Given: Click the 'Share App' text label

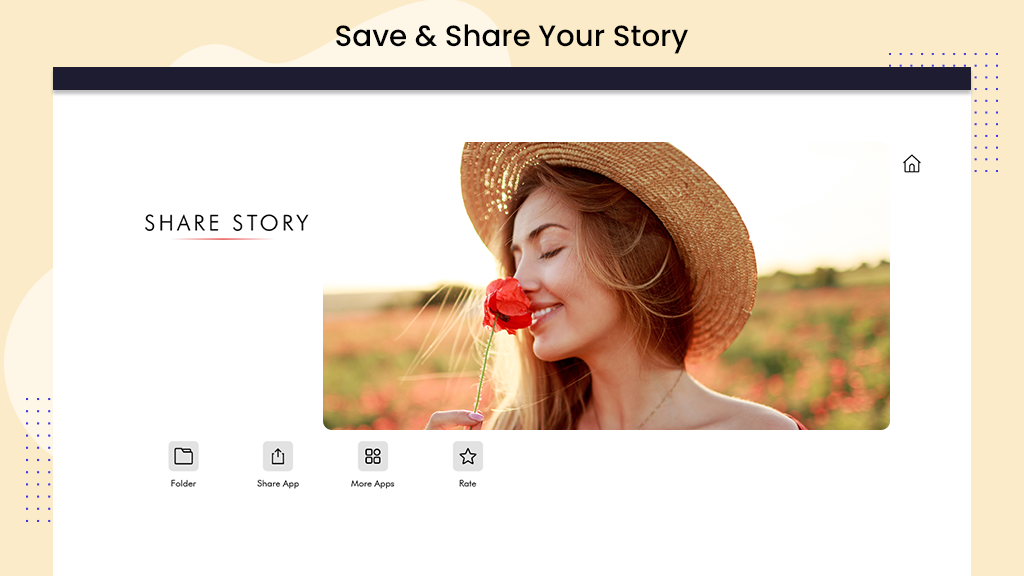Looking at the screenshot, I should pyautogui.click(x=278, y=484).
